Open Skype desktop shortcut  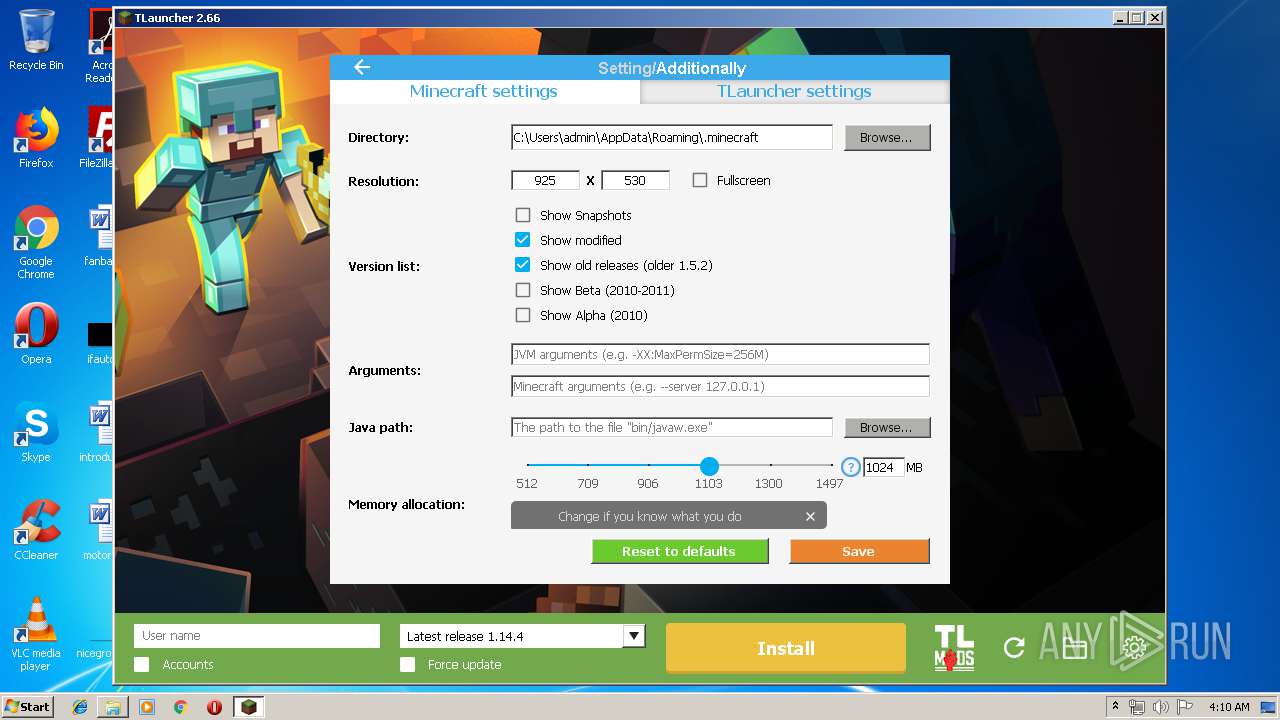[x=36, y=432]
